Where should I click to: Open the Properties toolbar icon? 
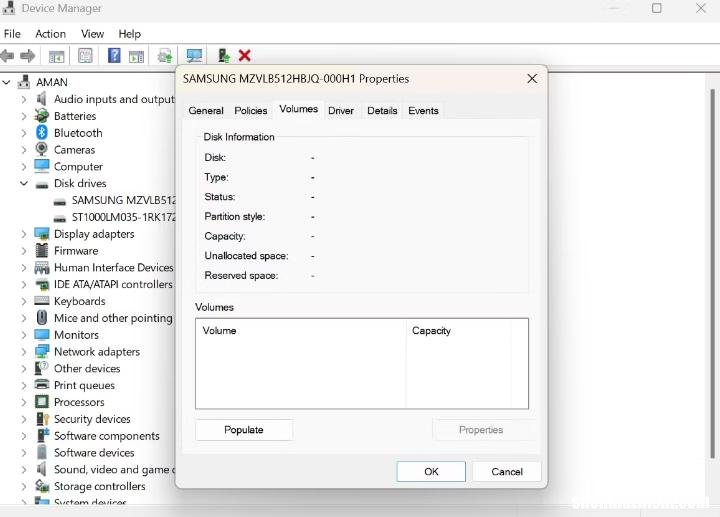pyautogui.click(x=85, y=56)
